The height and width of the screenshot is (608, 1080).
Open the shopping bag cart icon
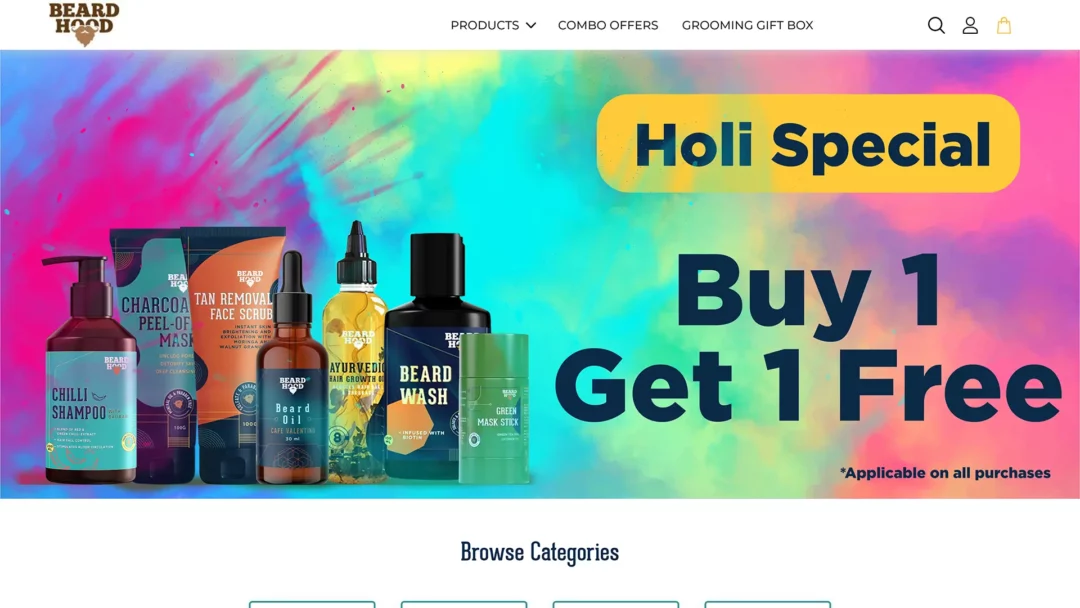(x=1004, y=25)
